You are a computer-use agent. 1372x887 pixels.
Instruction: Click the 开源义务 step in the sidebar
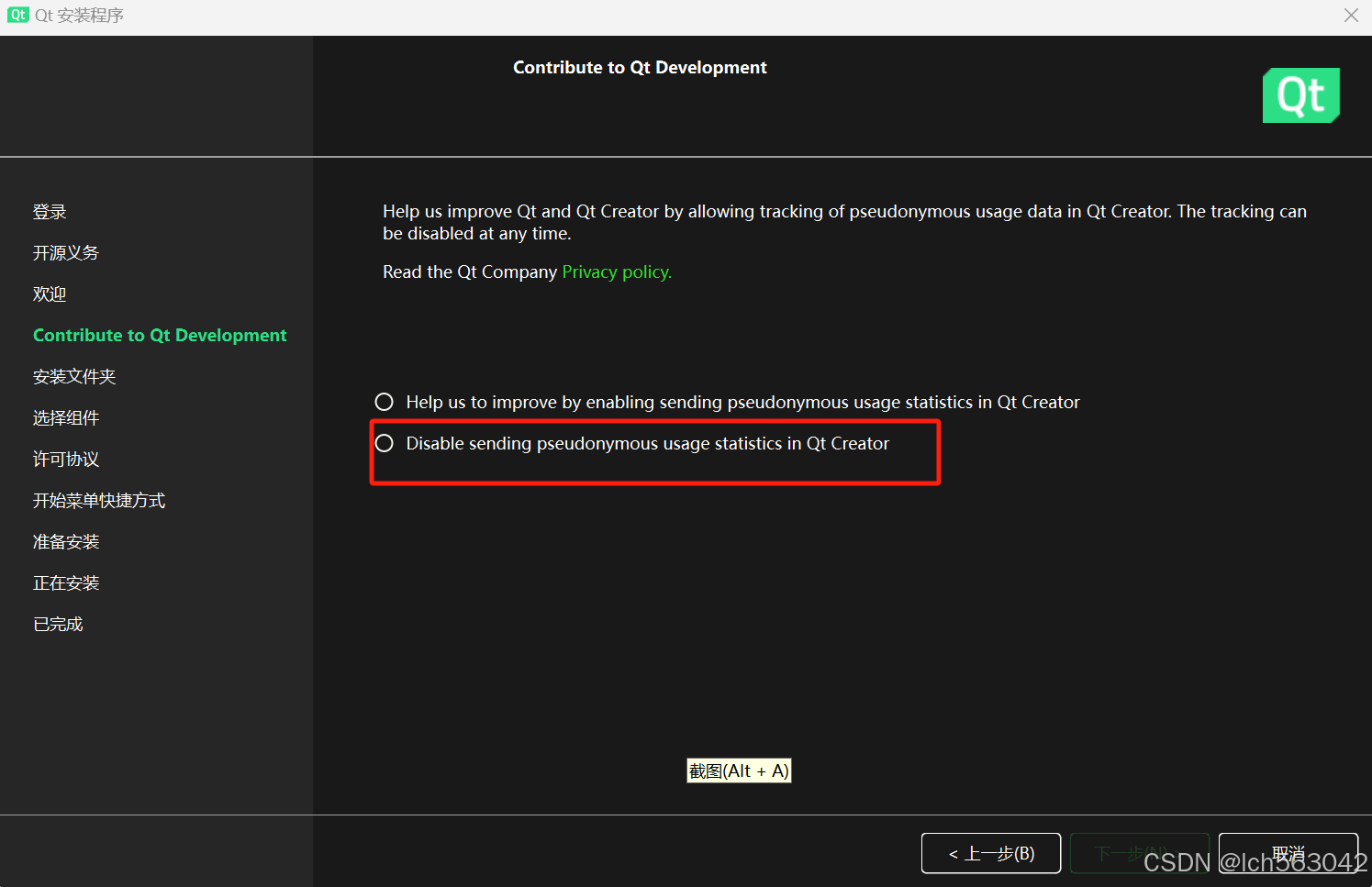pos(66,253)
